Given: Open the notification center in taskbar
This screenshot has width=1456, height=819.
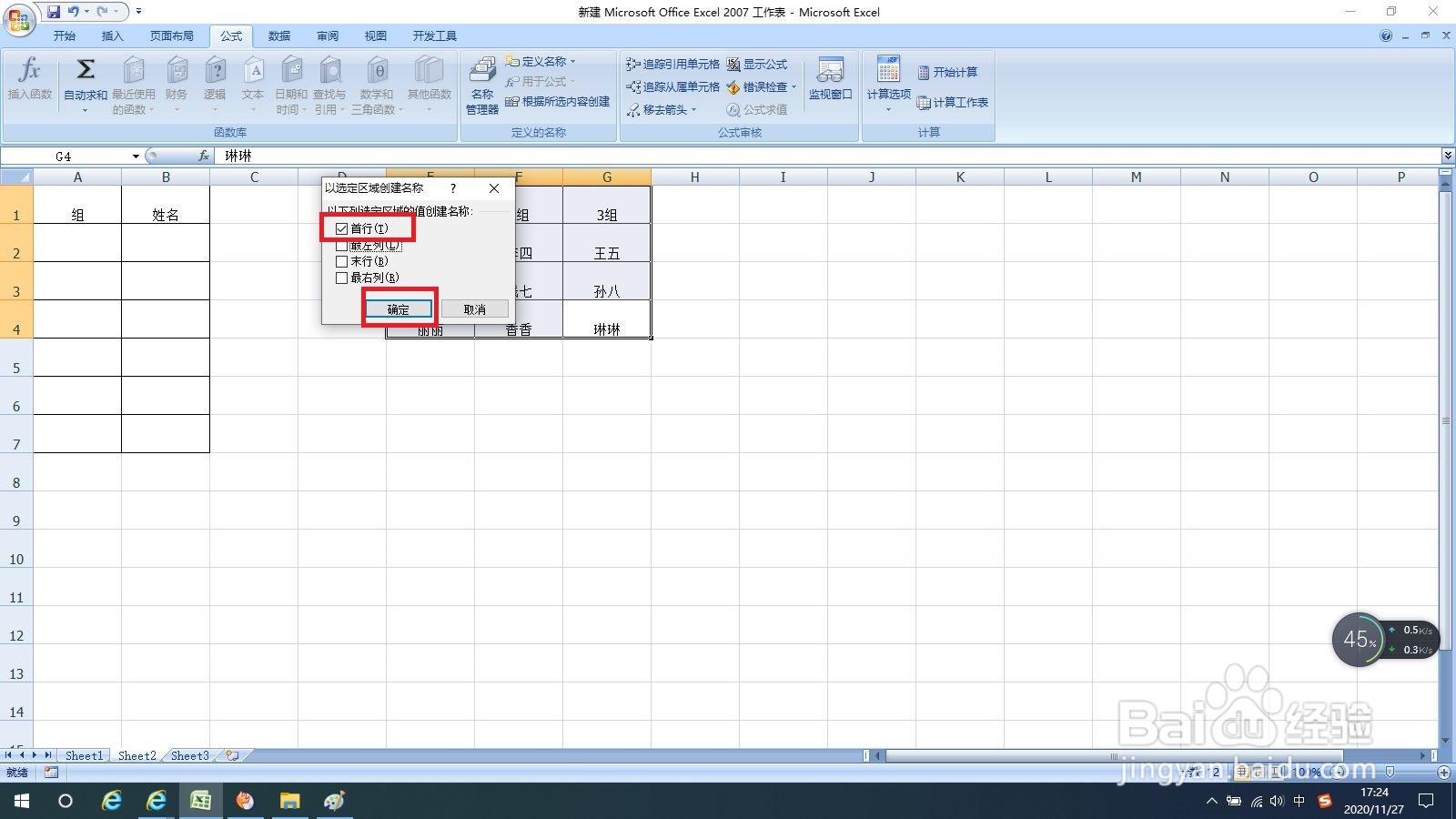Looking at the screenshot, I should click(1426, 801).
